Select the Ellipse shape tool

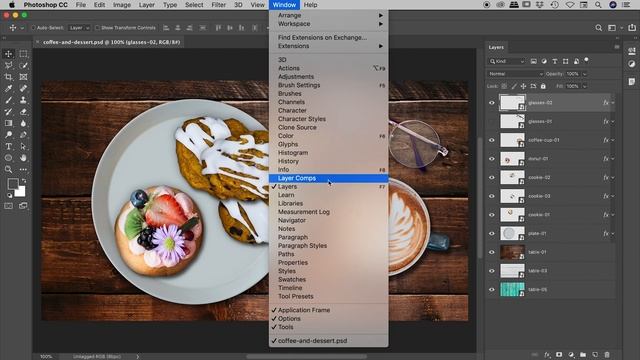pyautogui.click(x=8, y=158)
